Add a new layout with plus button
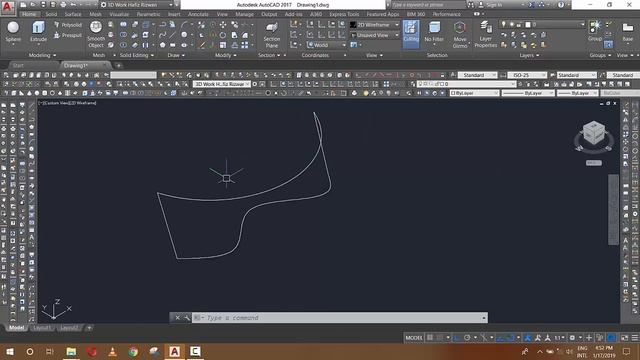 click(x=89, y=328)
